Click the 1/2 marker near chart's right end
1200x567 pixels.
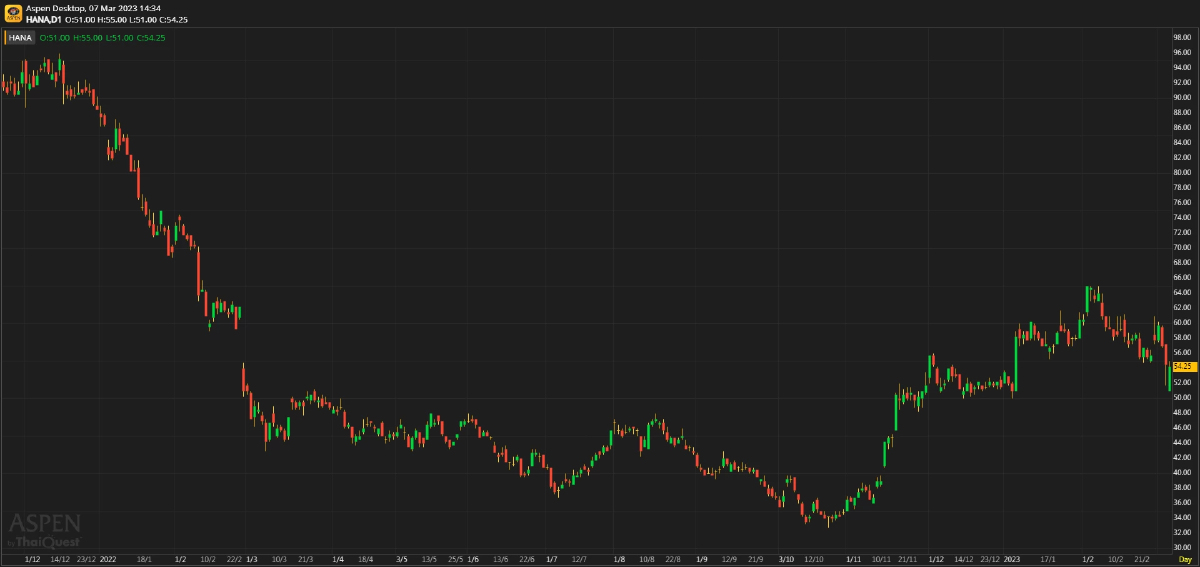click(x=1088, y=559)
